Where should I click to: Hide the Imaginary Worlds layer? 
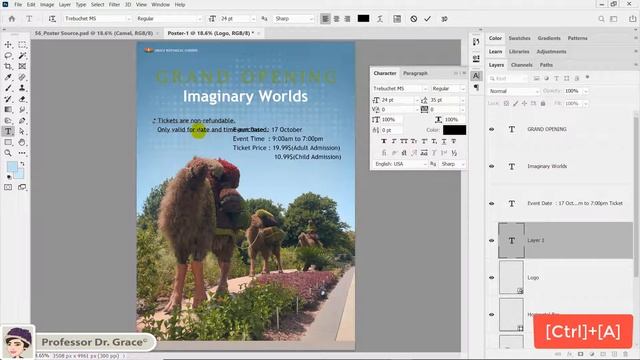pyautogui.click(x=491, y=166)
